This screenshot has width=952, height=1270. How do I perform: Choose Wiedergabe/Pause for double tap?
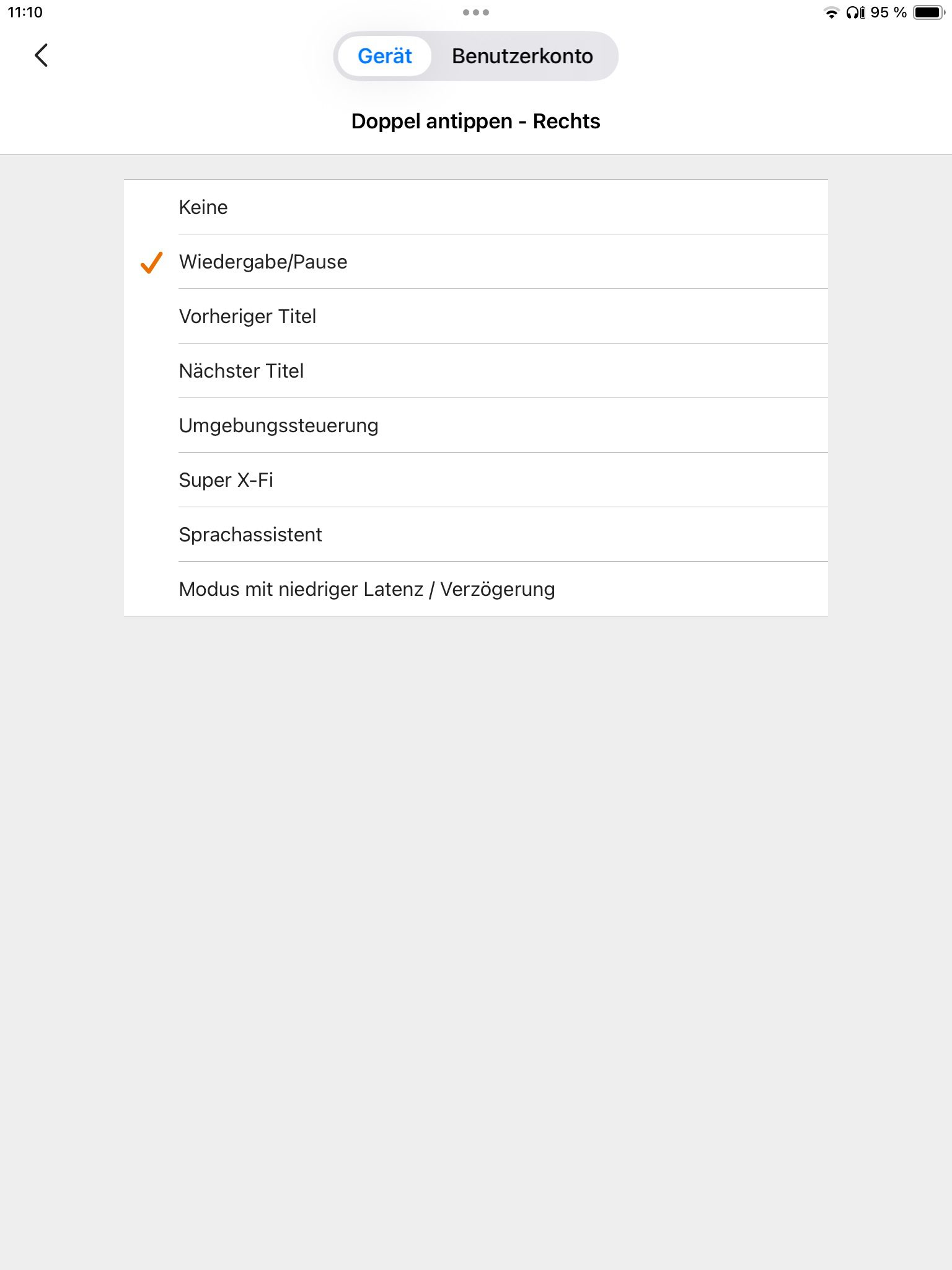(x=263, y=262)
